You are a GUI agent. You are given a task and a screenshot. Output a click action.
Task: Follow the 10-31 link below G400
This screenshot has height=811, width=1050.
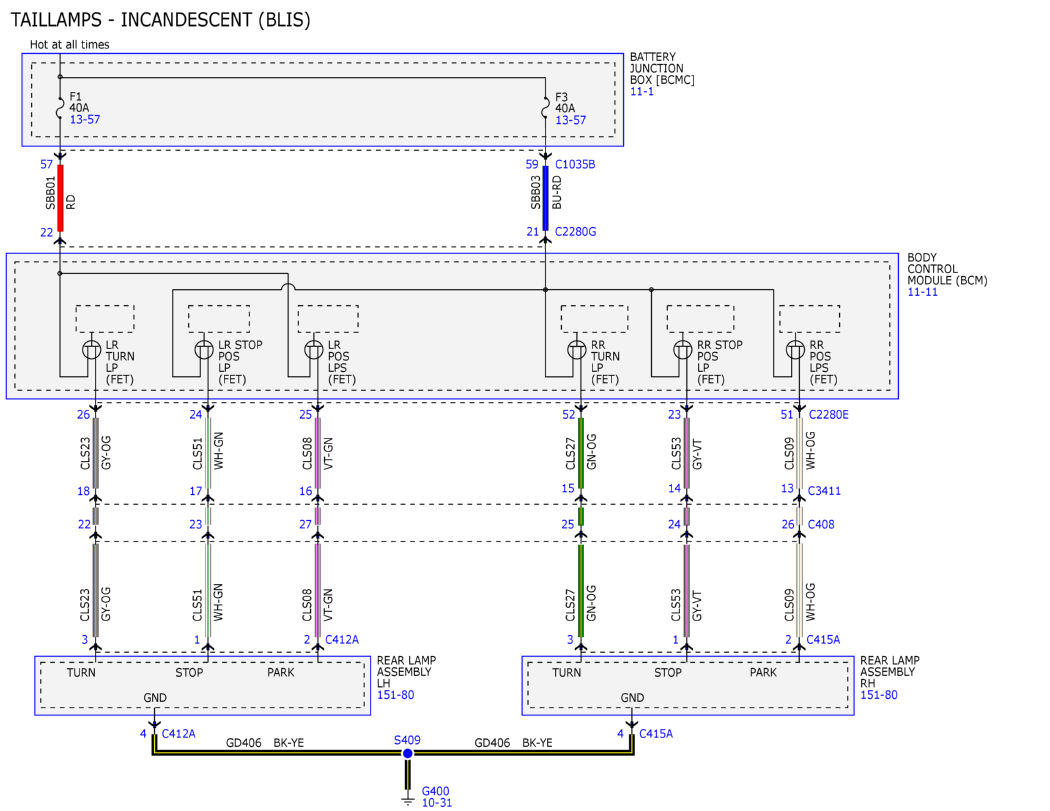[x=437, y=803]
